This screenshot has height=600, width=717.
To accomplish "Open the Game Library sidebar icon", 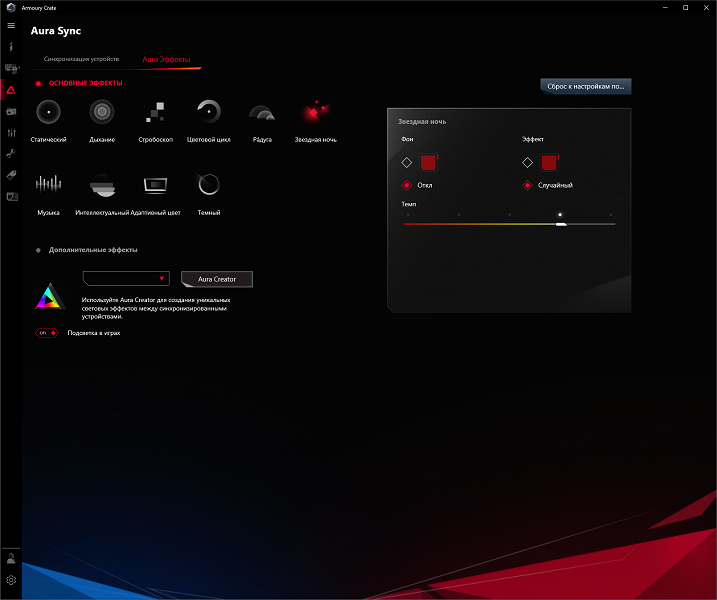I will click(x=11, y=111).
